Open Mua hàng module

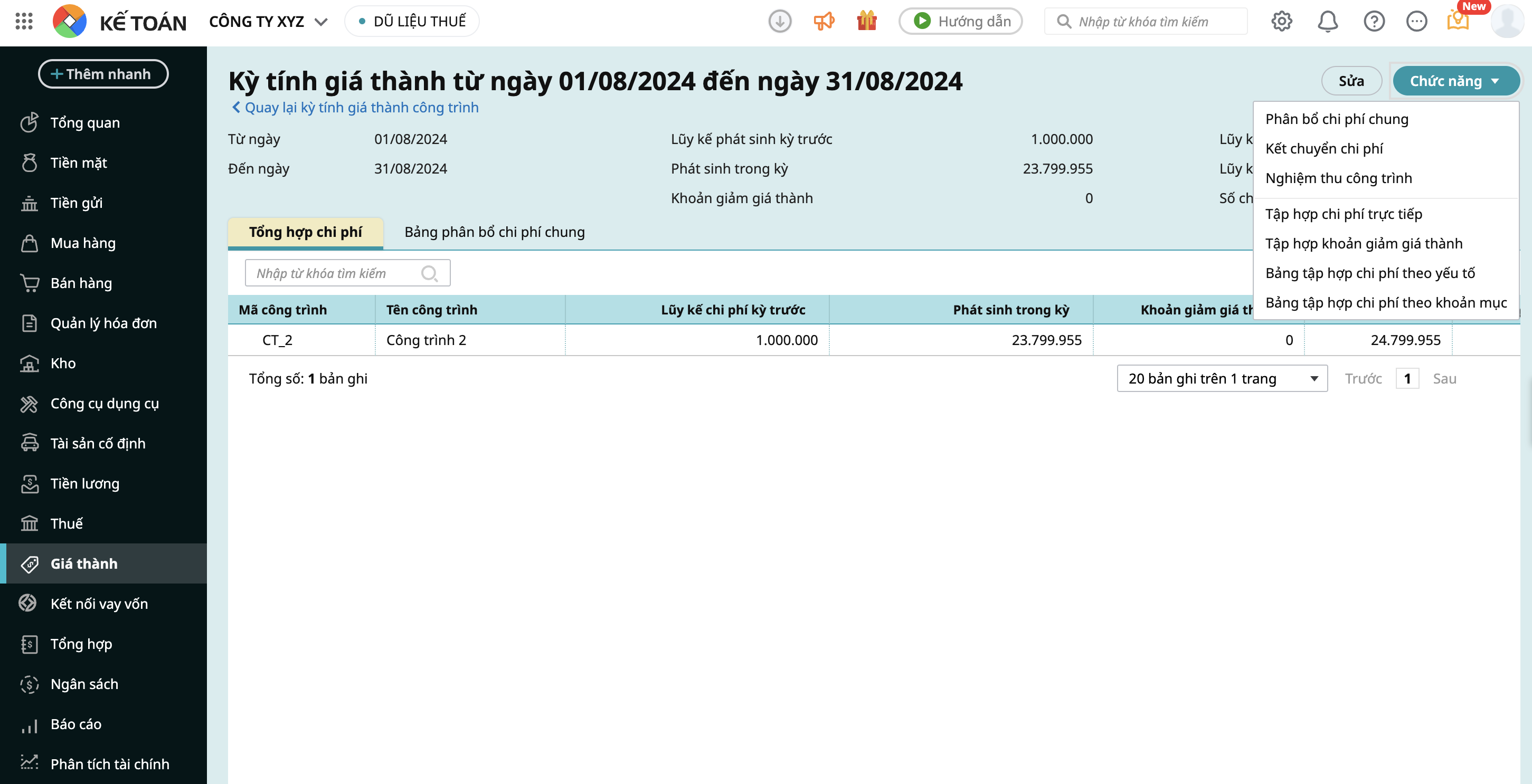103,243
